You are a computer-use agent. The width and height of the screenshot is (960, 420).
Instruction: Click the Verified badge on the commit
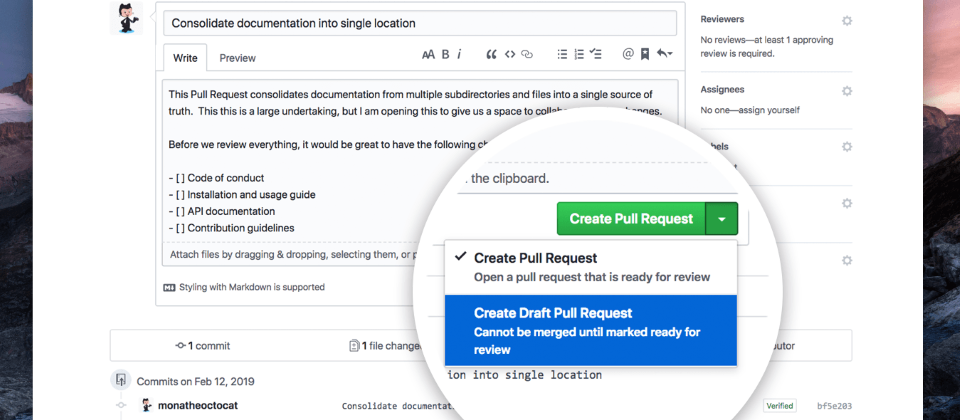(779, 405)
